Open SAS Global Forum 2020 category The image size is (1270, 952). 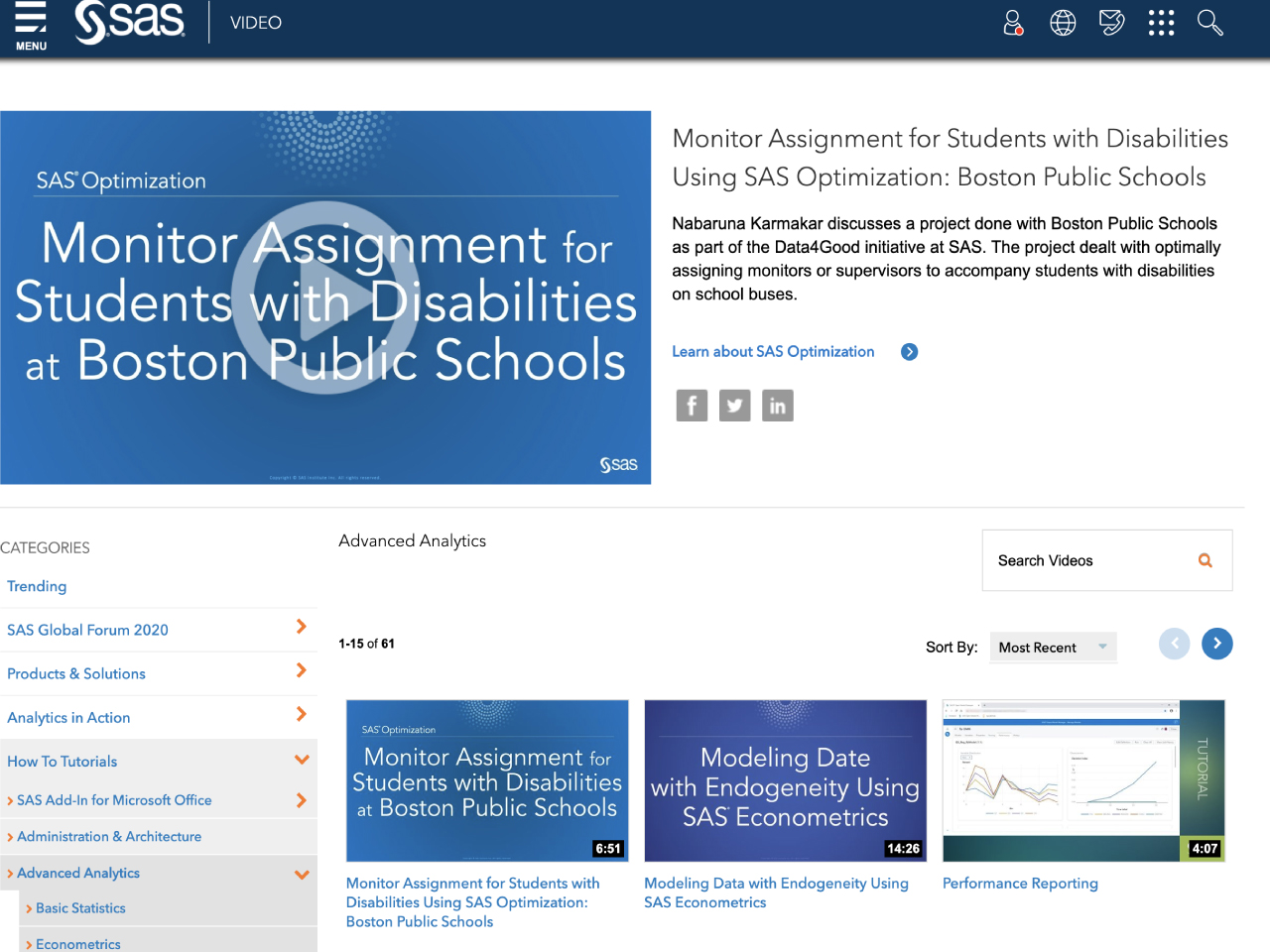click(87, 630)
